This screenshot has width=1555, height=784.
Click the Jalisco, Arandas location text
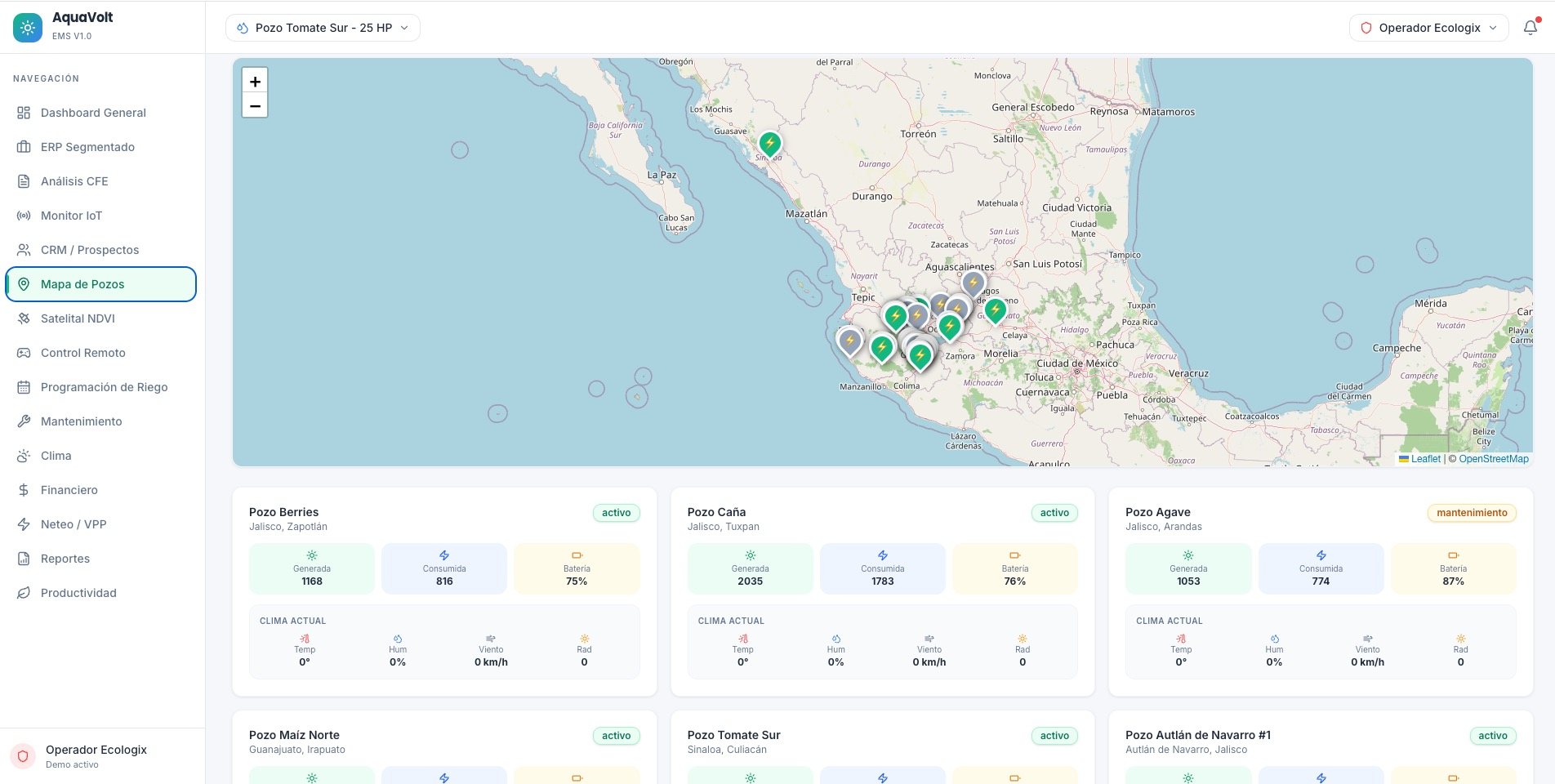1164,527
